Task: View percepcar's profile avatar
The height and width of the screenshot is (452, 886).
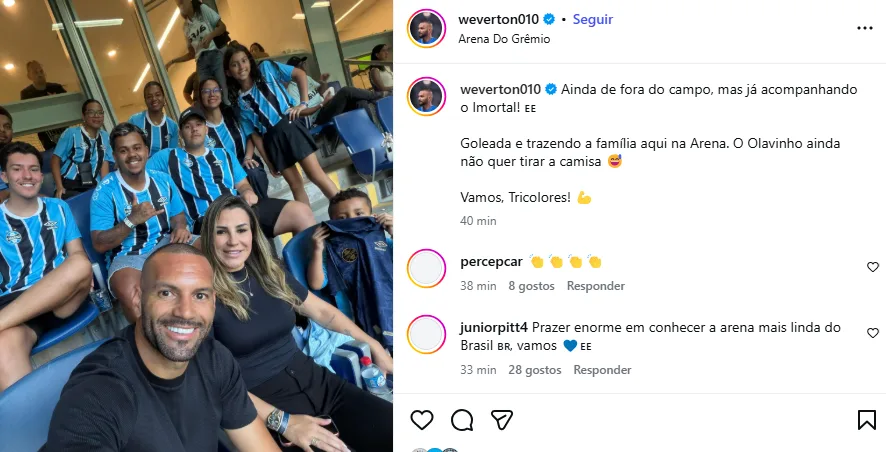Action: pyautogui.click(x=427, y=268)
